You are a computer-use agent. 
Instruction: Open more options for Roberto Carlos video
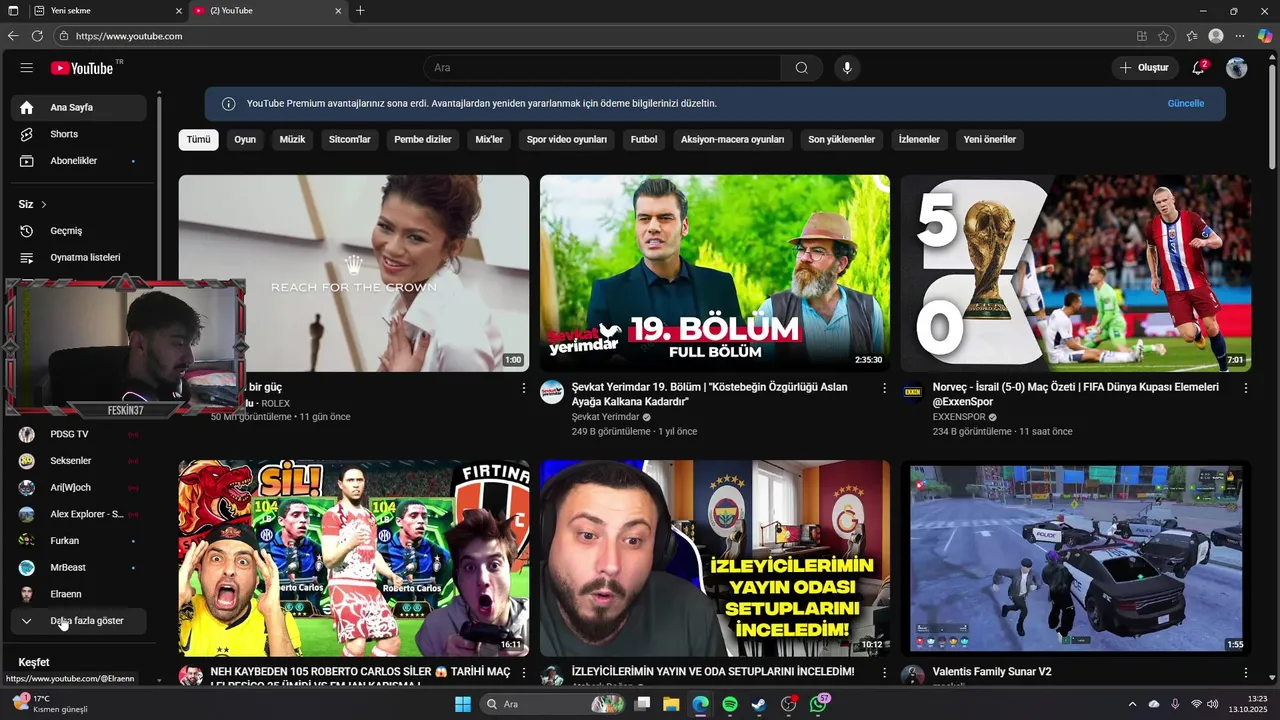[523, 674]
